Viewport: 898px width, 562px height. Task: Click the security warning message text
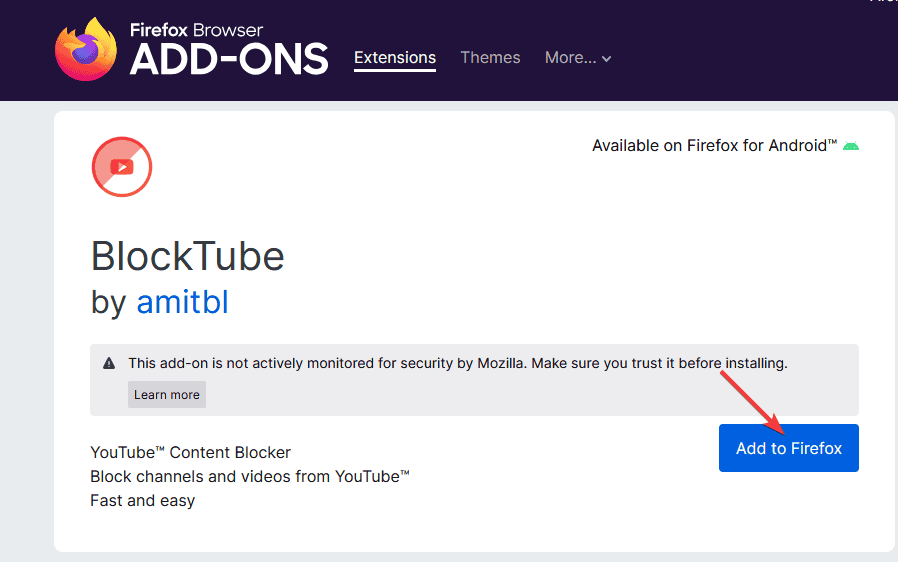458,363
